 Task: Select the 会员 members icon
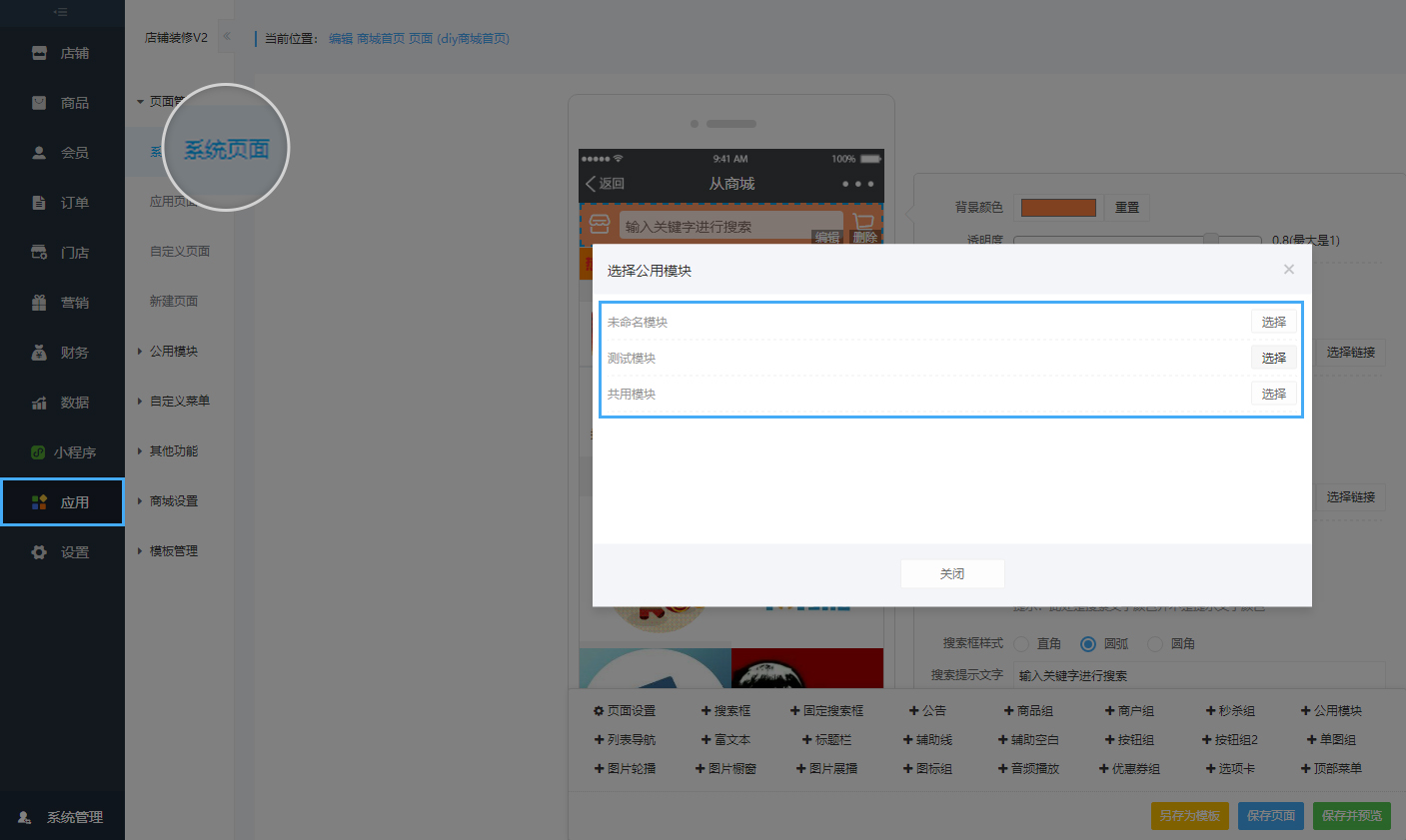[x=39, y=153]
